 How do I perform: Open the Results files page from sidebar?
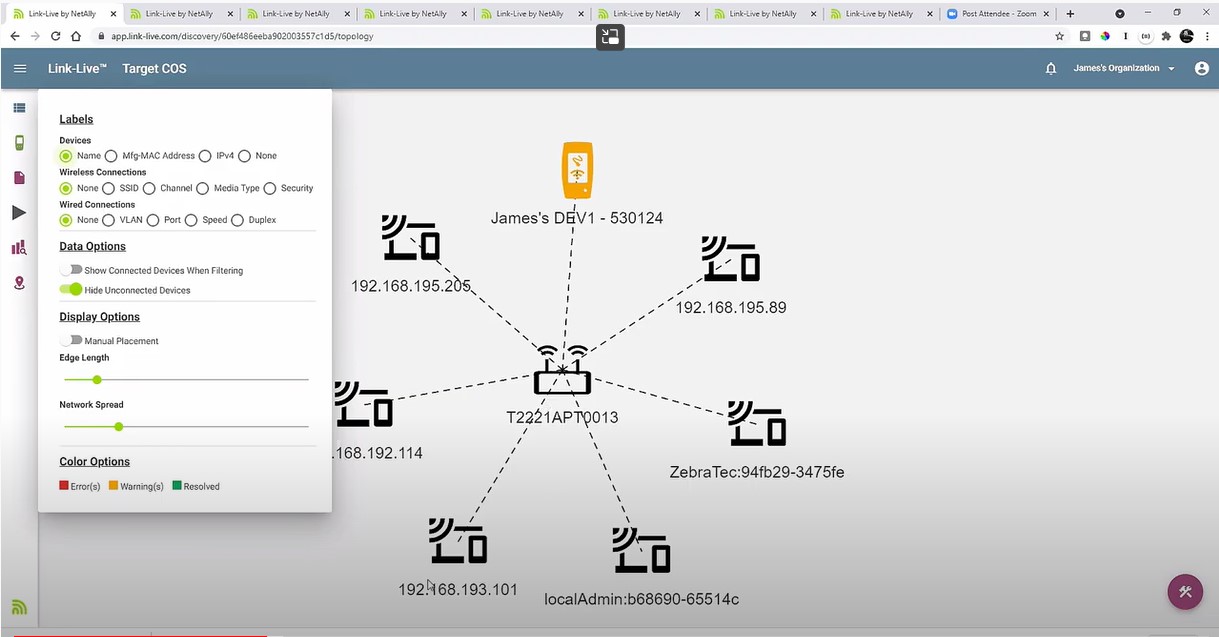19,177
